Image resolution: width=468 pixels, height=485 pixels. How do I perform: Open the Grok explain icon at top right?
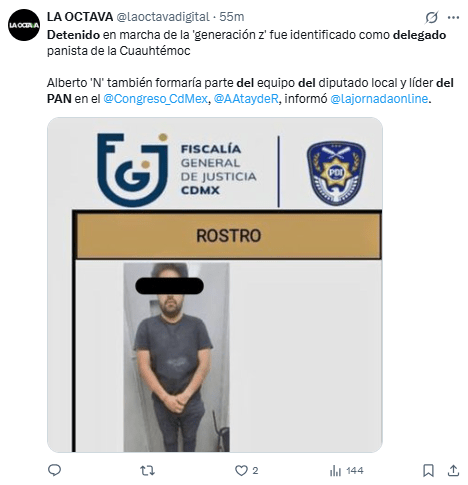432,17
